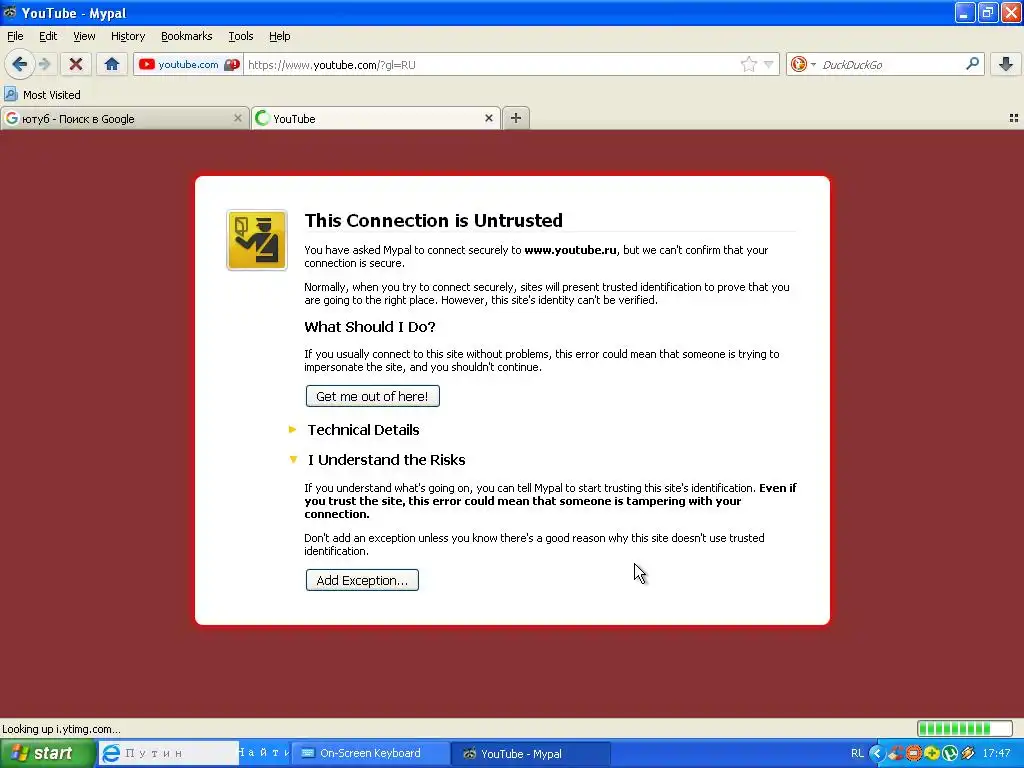This screenshot has height=768, width=1024.
Task: Click the 'Add Exception...' button
Action: coord(362,580)
